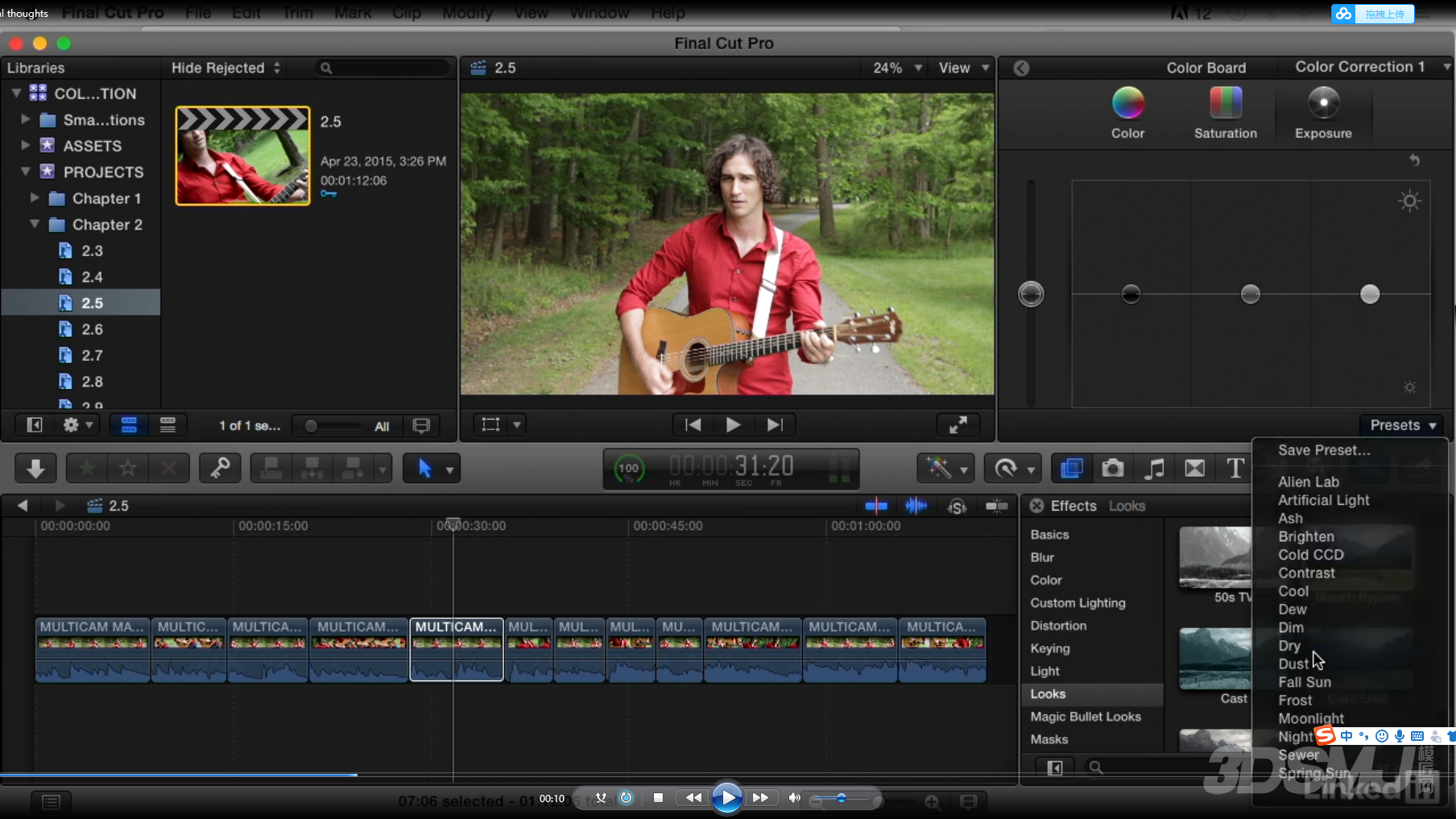Screen dimensions: 1456x819
Task: Select the 50s TV effect thumbnail
Action: click(1215, 558)
